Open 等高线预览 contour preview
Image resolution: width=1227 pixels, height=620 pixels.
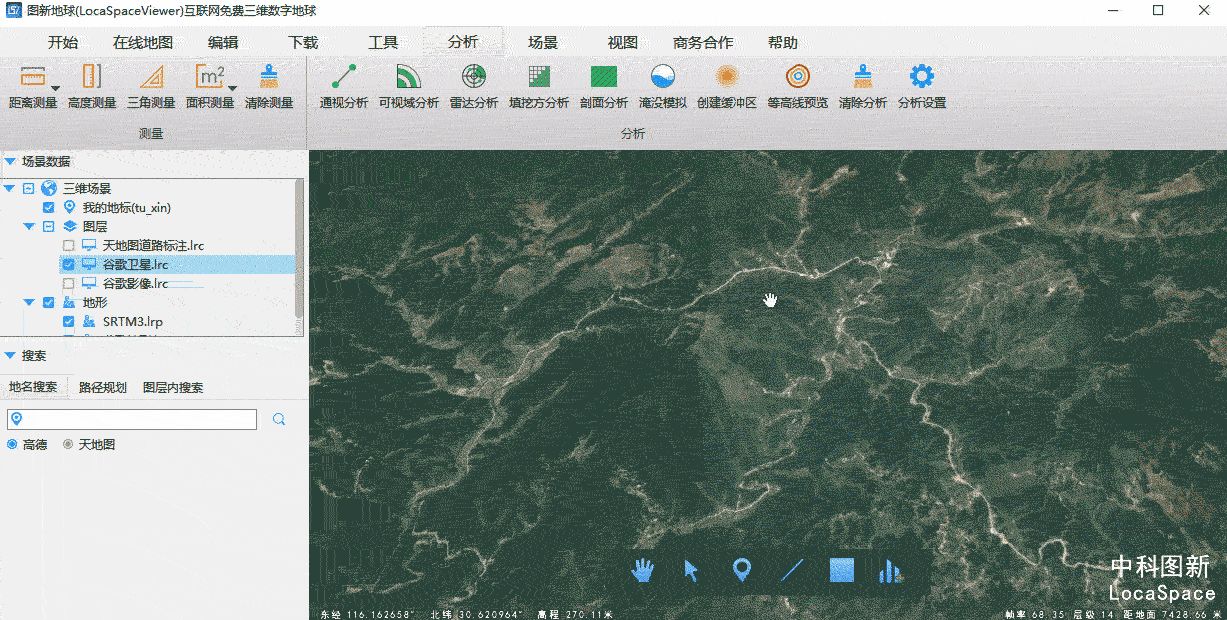797,86
